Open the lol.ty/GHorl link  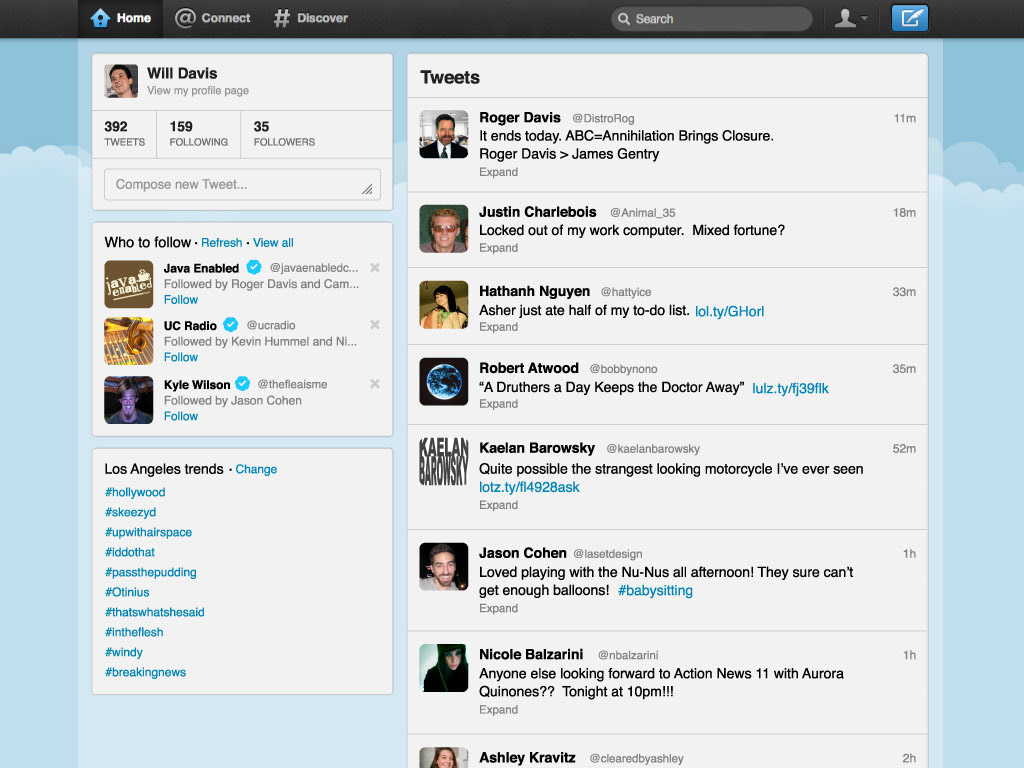(x=729, y=312)
